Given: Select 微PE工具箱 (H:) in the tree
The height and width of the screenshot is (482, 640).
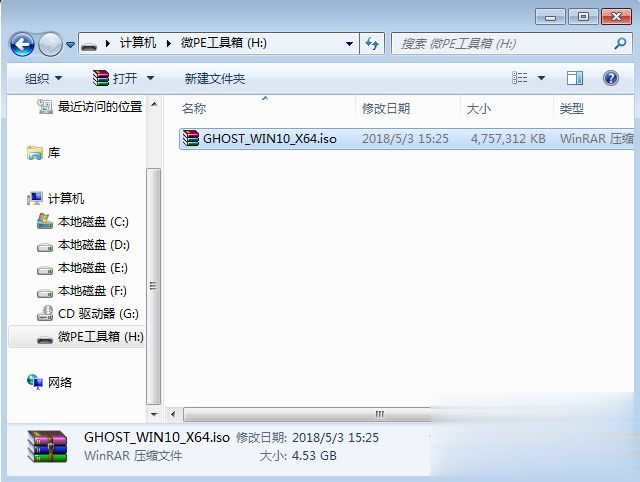Looking at the screenshot, I should (x=101, y=337).
